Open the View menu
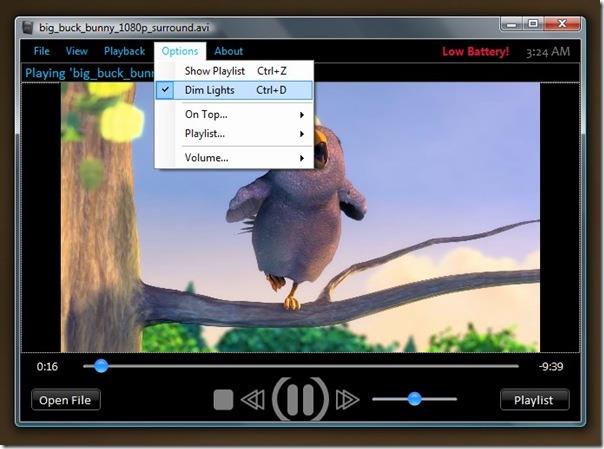Screen dimensions: 604x449 point(76,51)
